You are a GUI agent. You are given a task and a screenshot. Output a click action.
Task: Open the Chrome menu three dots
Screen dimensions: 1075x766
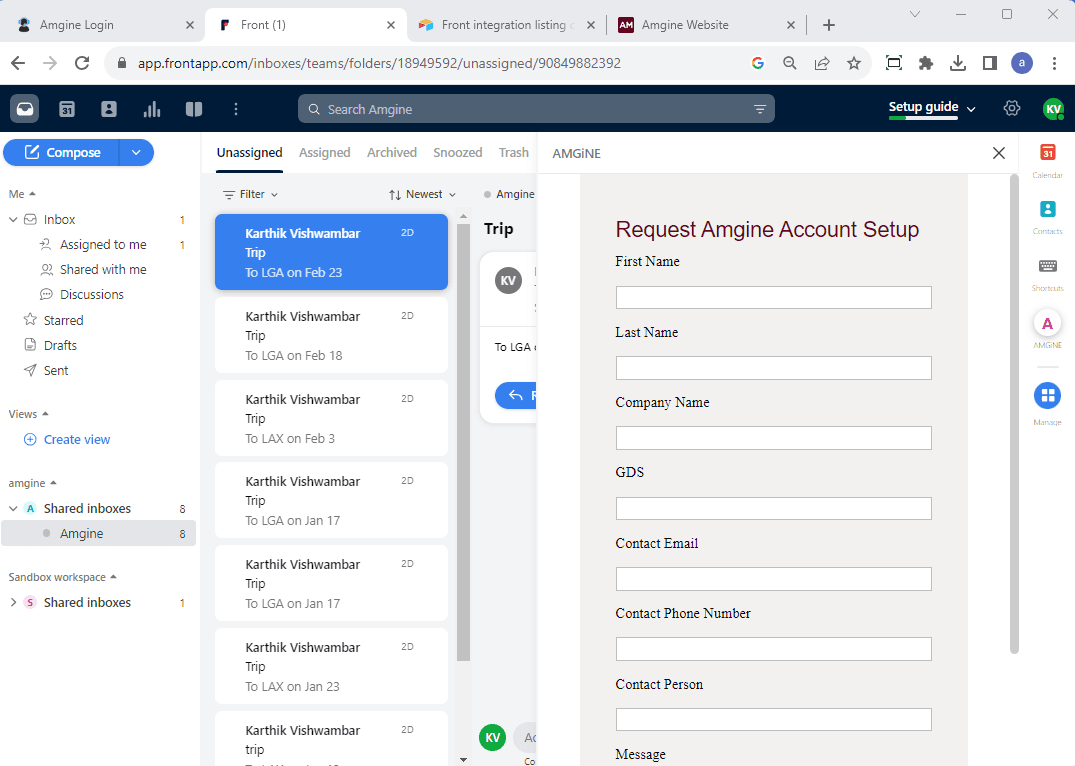(x=1054, y=63)
